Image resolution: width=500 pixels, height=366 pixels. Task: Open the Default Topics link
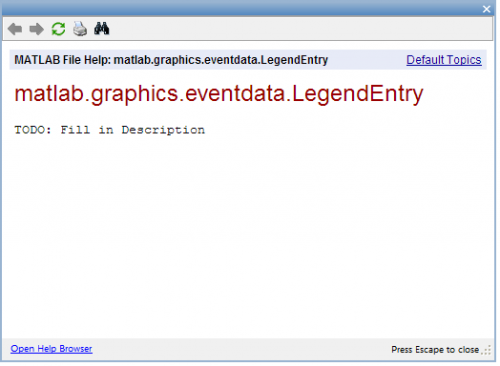coord(444,60)
